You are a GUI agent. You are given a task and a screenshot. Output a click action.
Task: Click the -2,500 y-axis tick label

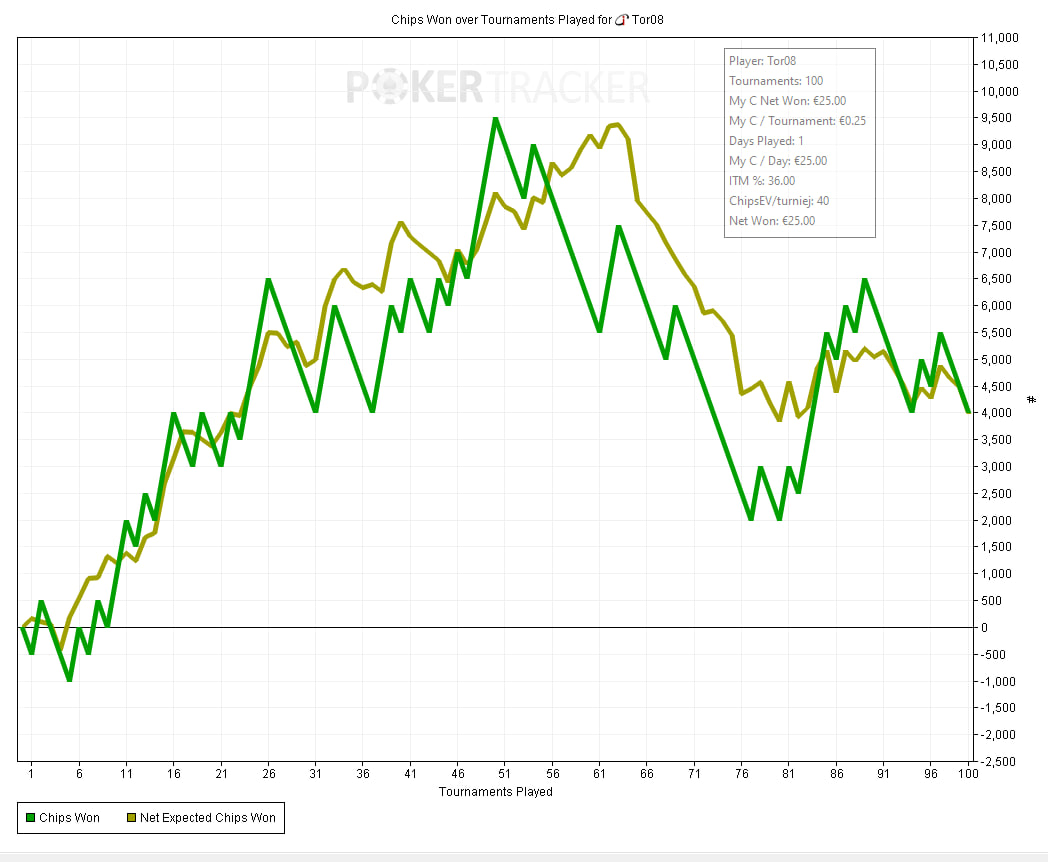coord(998,761)
